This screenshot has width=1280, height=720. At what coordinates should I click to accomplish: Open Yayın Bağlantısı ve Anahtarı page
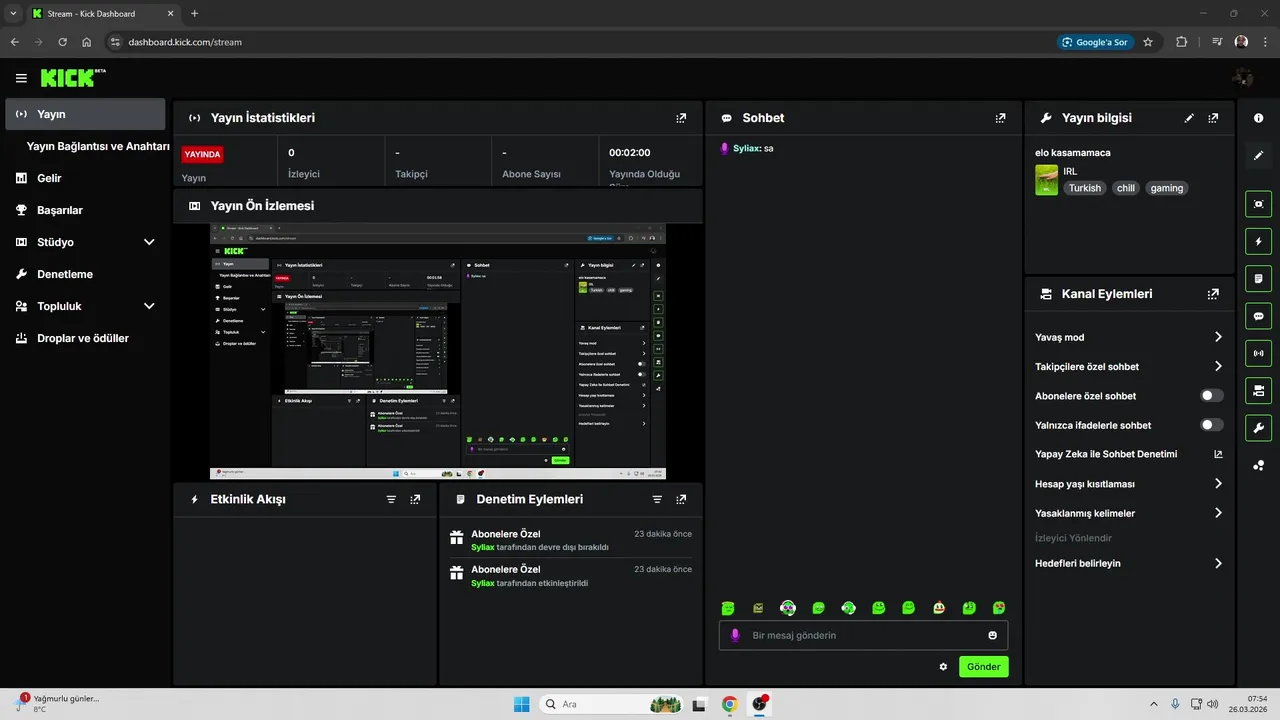tap(98, 146)
